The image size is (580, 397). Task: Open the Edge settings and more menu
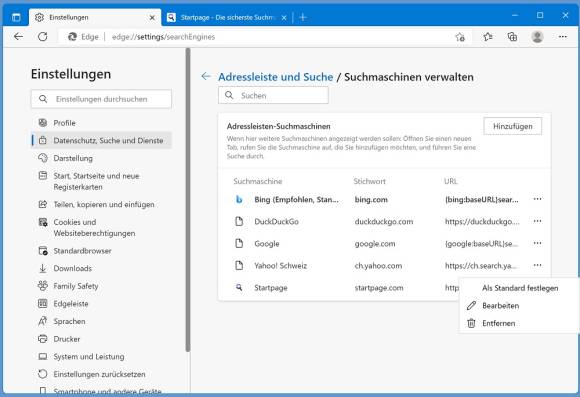coord(563,37)
